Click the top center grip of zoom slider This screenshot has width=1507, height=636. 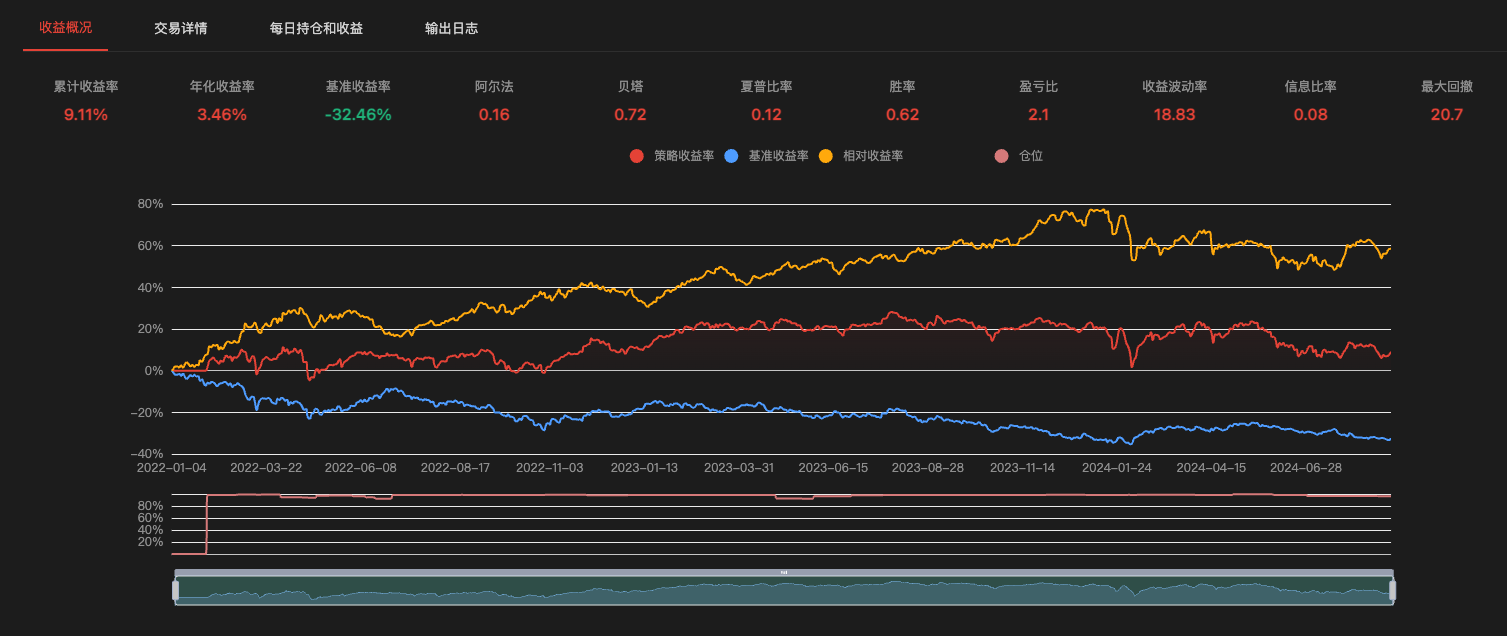pyautogui.click(x=784, y=573)
